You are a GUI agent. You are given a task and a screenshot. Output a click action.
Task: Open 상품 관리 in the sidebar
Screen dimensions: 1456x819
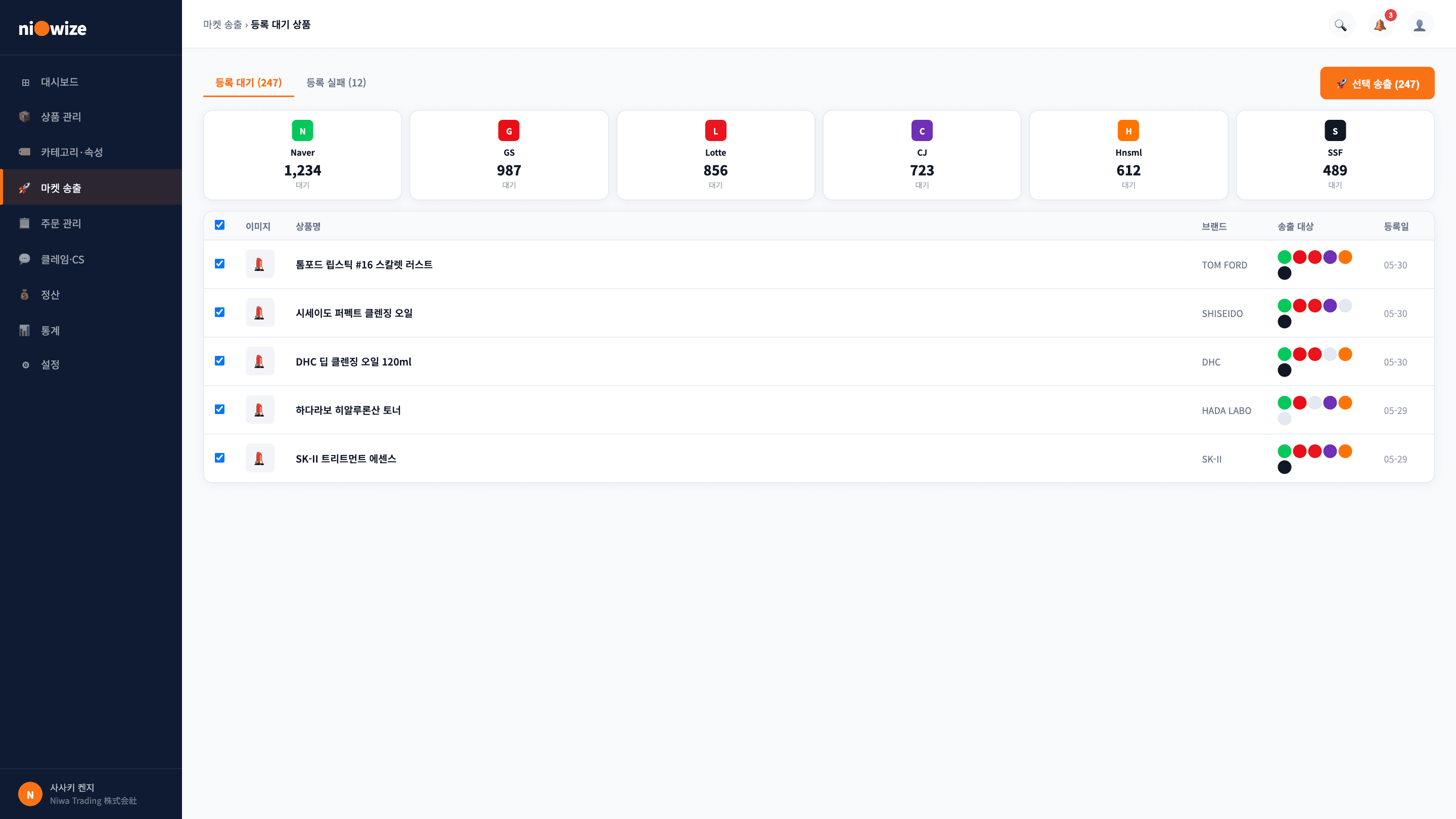click(x=91, y=116)
